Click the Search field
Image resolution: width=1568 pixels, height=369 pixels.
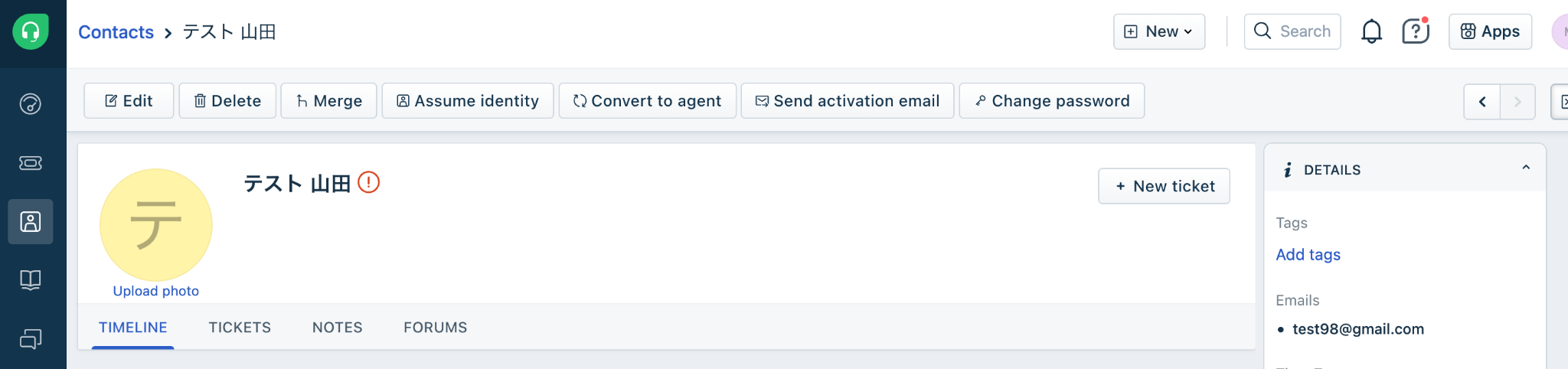coord(1292,31)
